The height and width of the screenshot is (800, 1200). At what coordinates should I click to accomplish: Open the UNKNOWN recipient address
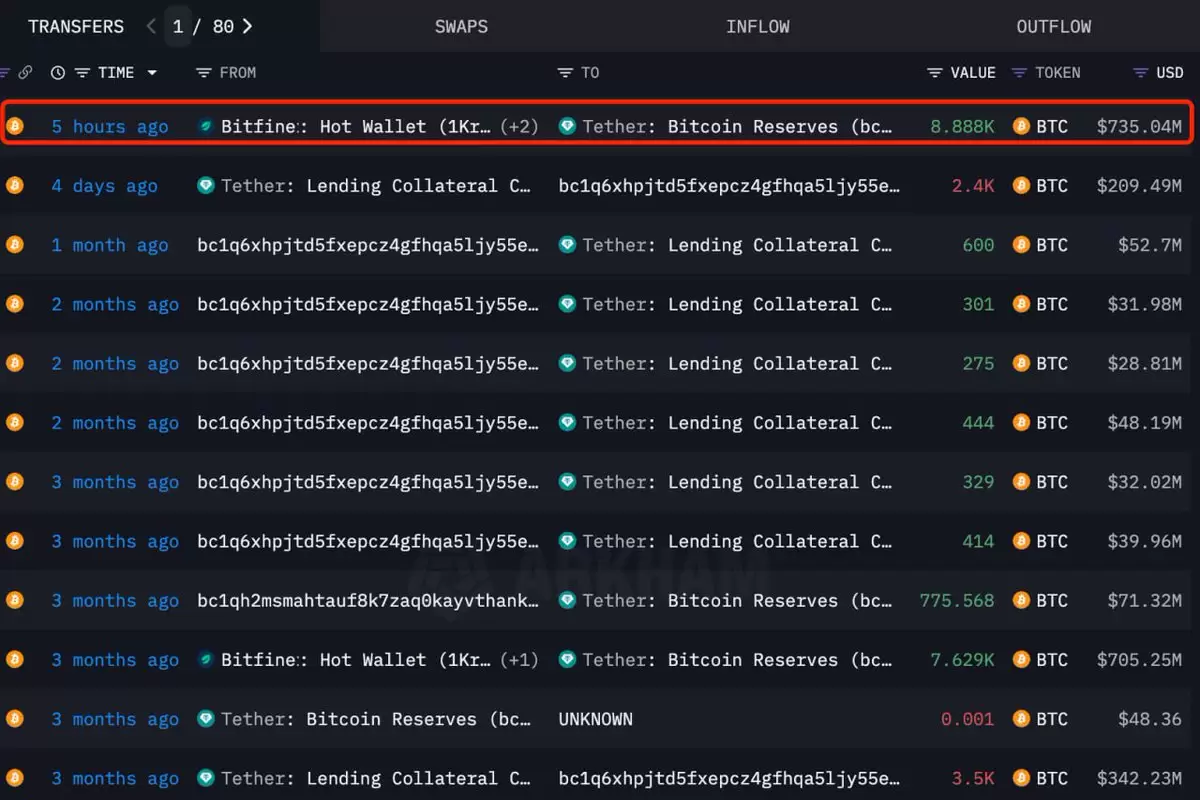click(596, 719)
